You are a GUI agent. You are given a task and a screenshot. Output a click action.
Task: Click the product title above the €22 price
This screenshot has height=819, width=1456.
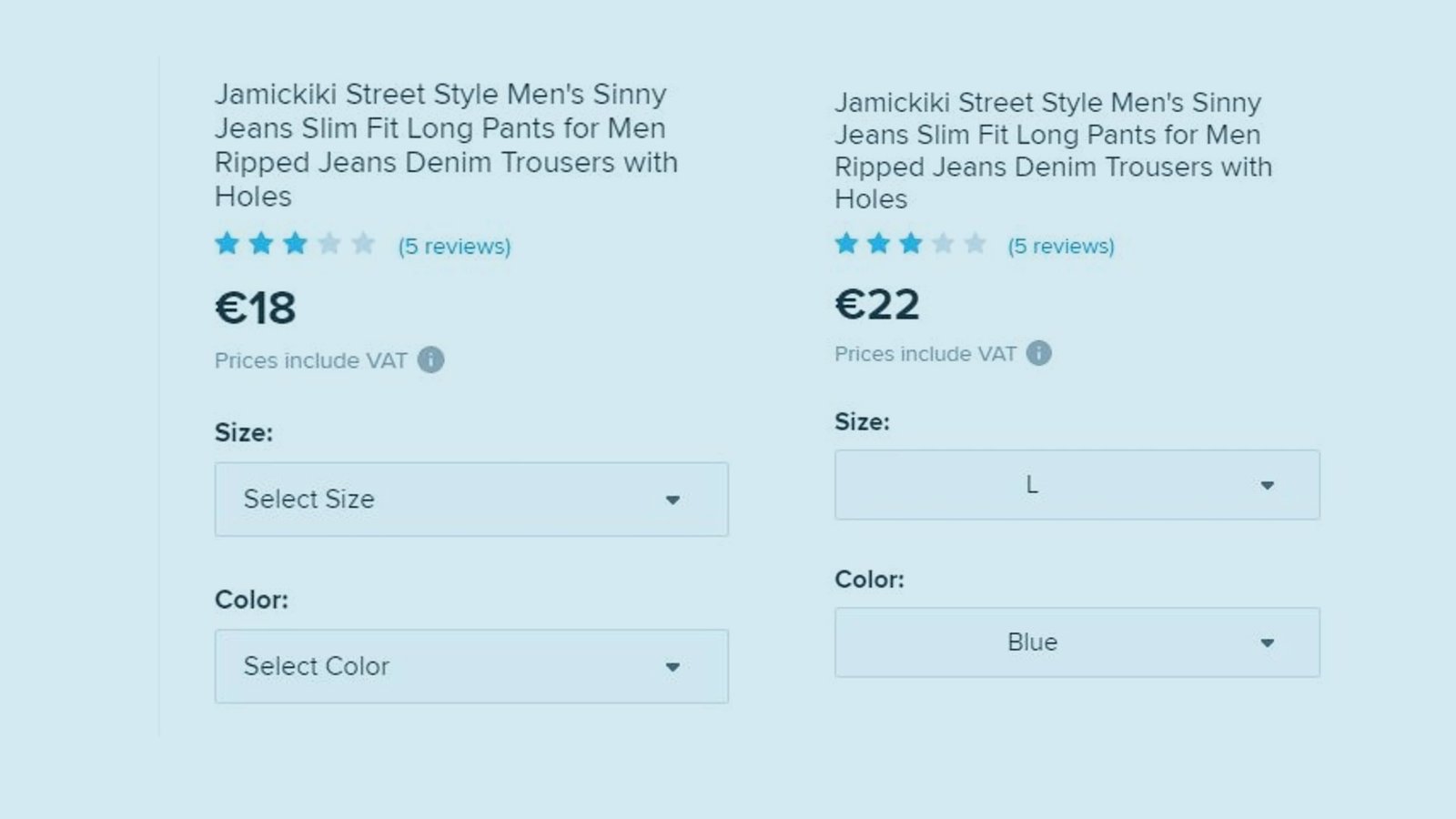(x=1053, y=150)
